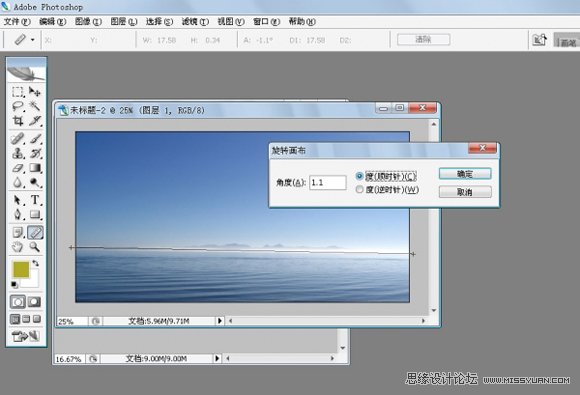Select the History Brush tool
Screen dimensions: 580x395
[35, 153]
